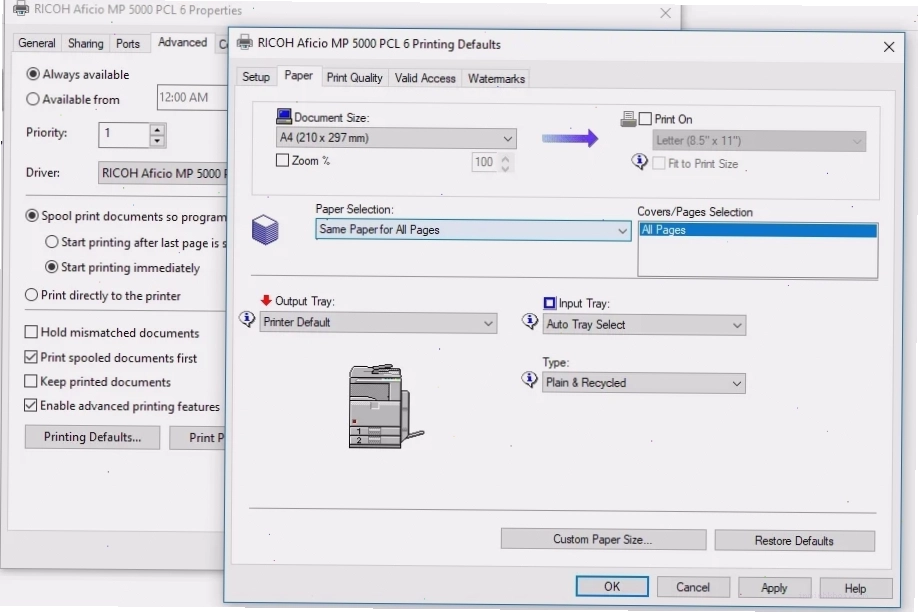Click the info icon beside paper Type
The width and height of the screenshot is (918, 612).
coord(529,379)
